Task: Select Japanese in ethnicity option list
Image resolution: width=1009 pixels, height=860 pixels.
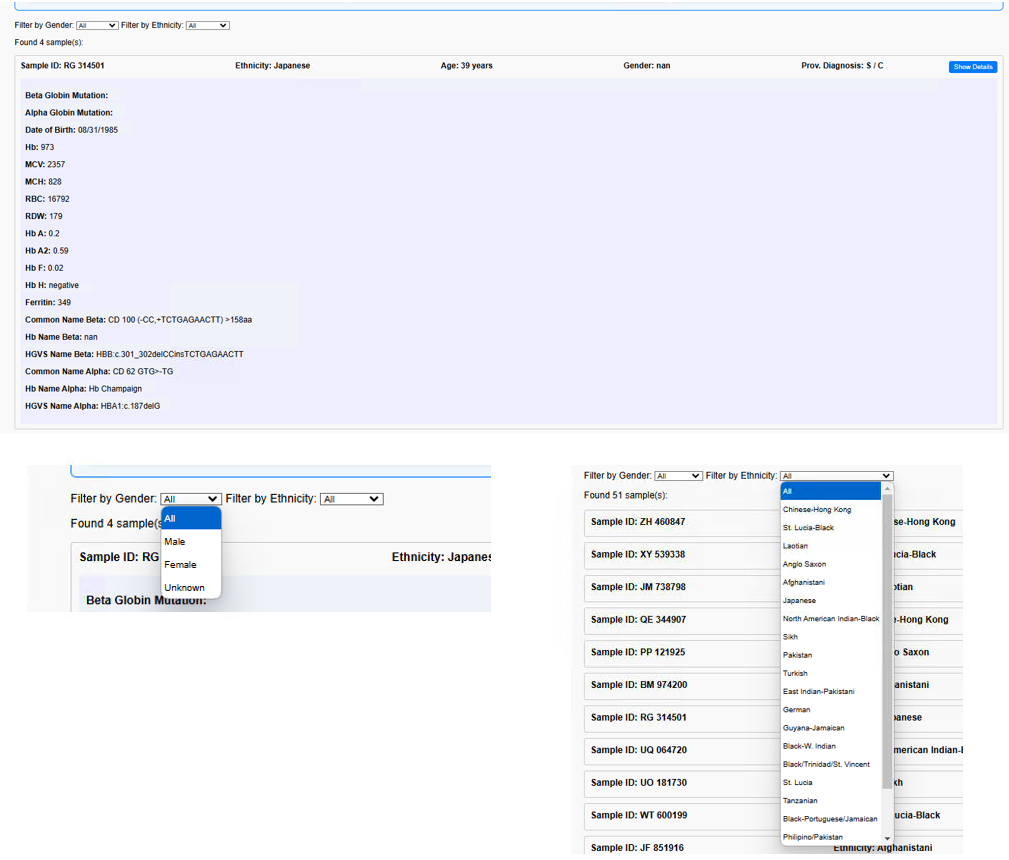Action: [x=830, y=601]
